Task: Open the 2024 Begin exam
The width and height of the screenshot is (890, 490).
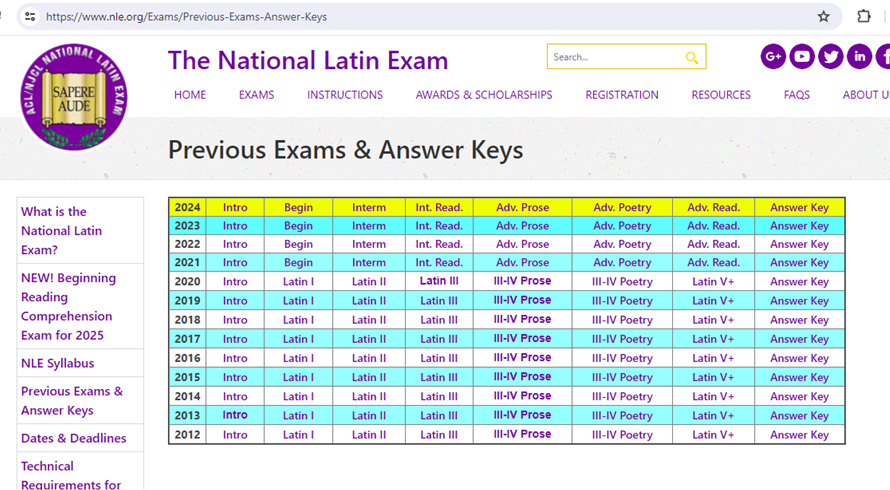Action: click(x=298, y=207)
